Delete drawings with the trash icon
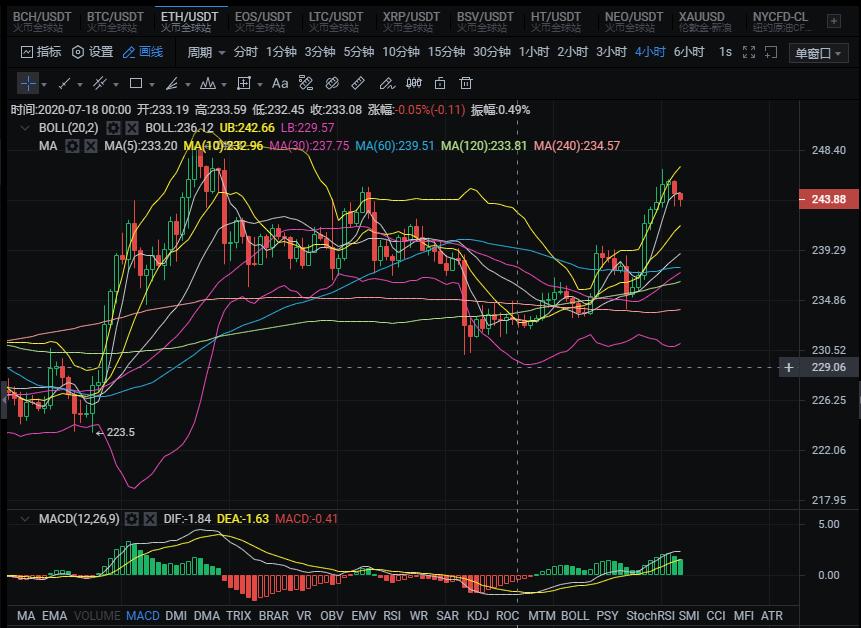 coord(466,83)
